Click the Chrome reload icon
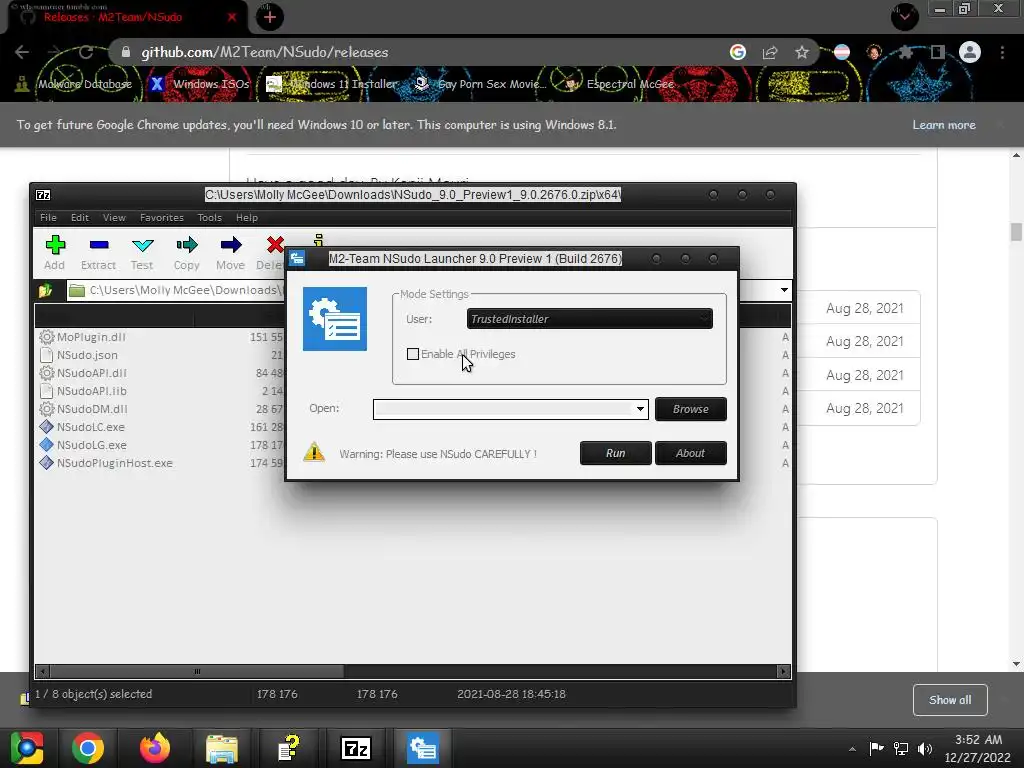The height and width of the screenshot is (768, 1024). coord(86,52)
